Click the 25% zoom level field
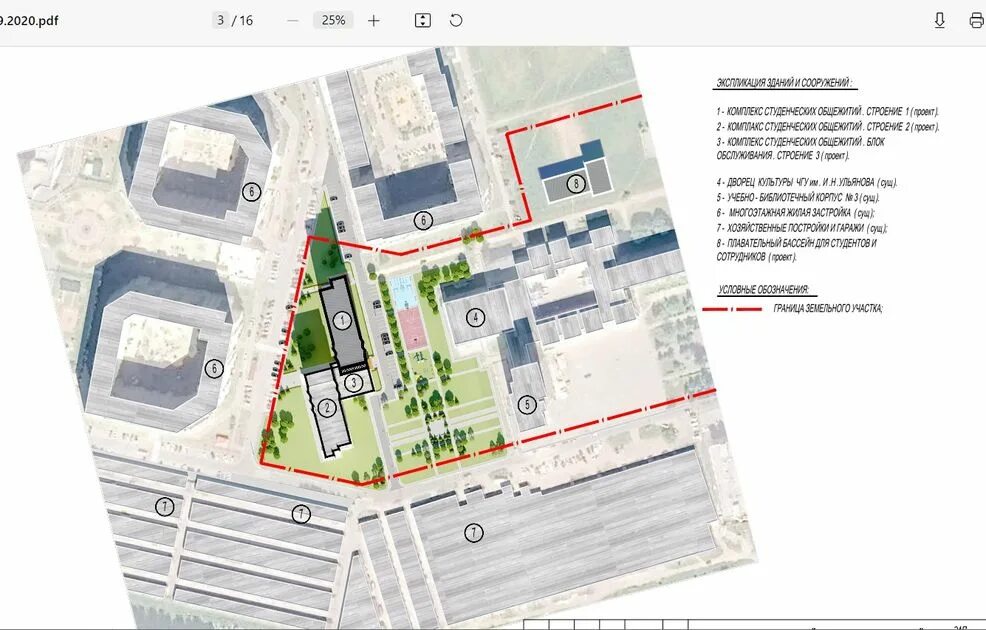The image size is (986, 630). (x=333, y=20)
